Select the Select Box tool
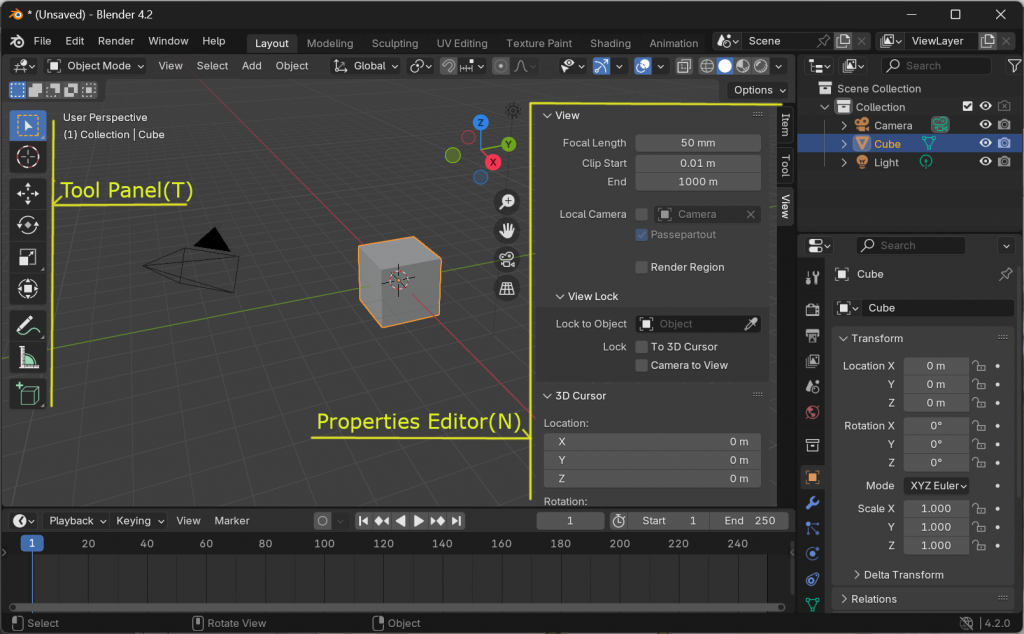 tap(27, 125)
